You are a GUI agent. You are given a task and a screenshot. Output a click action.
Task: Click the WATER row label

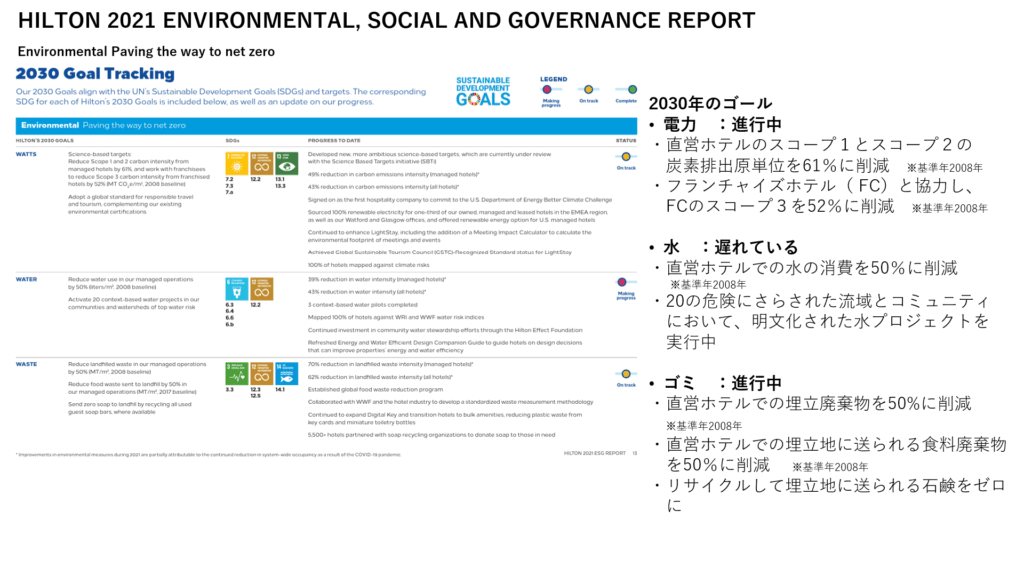(26, 280)
